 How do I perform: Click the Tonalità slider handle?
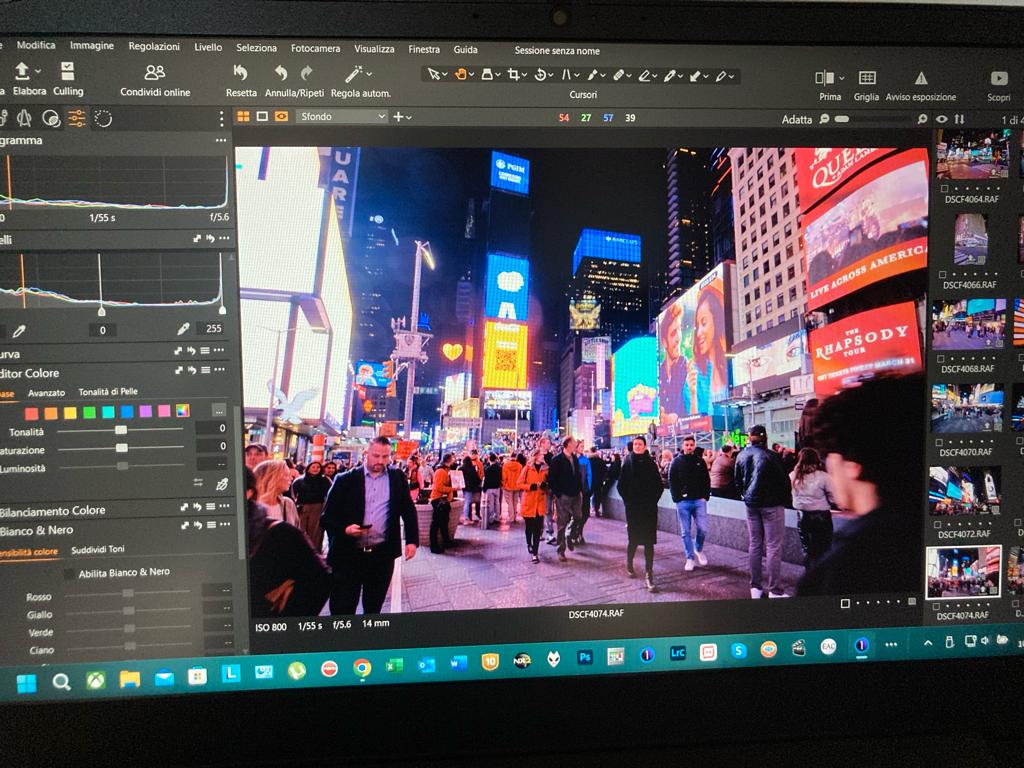click(x=121, y=429)
